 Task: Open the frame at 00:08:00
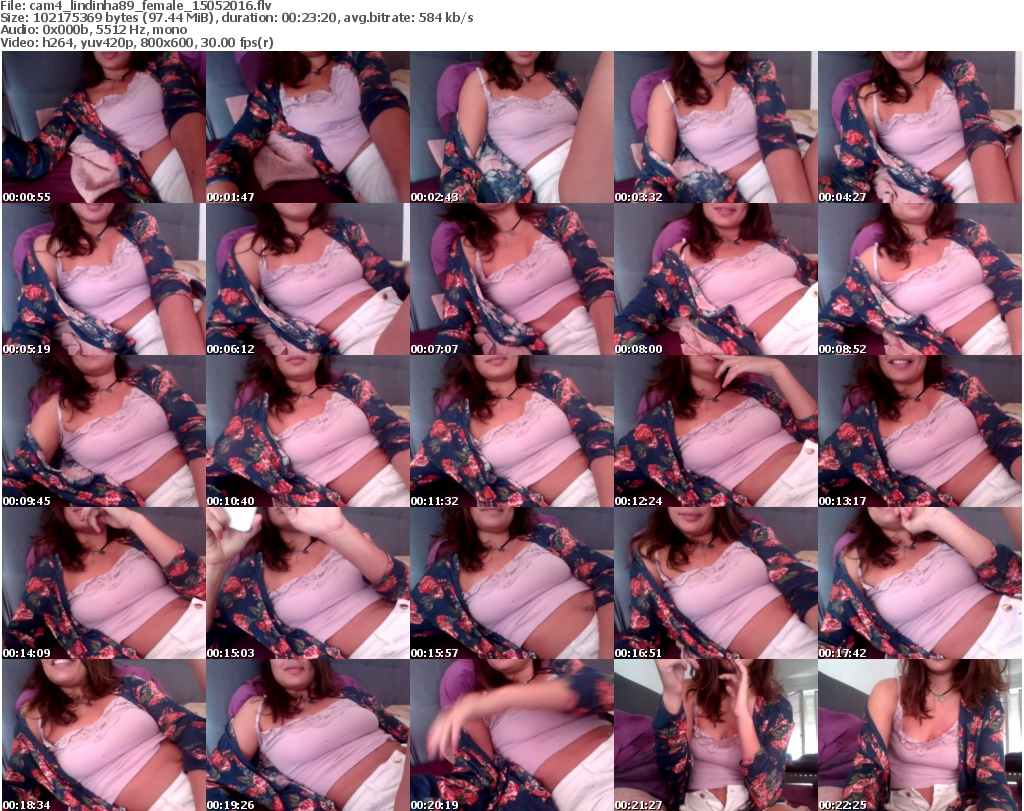[716, 279]
